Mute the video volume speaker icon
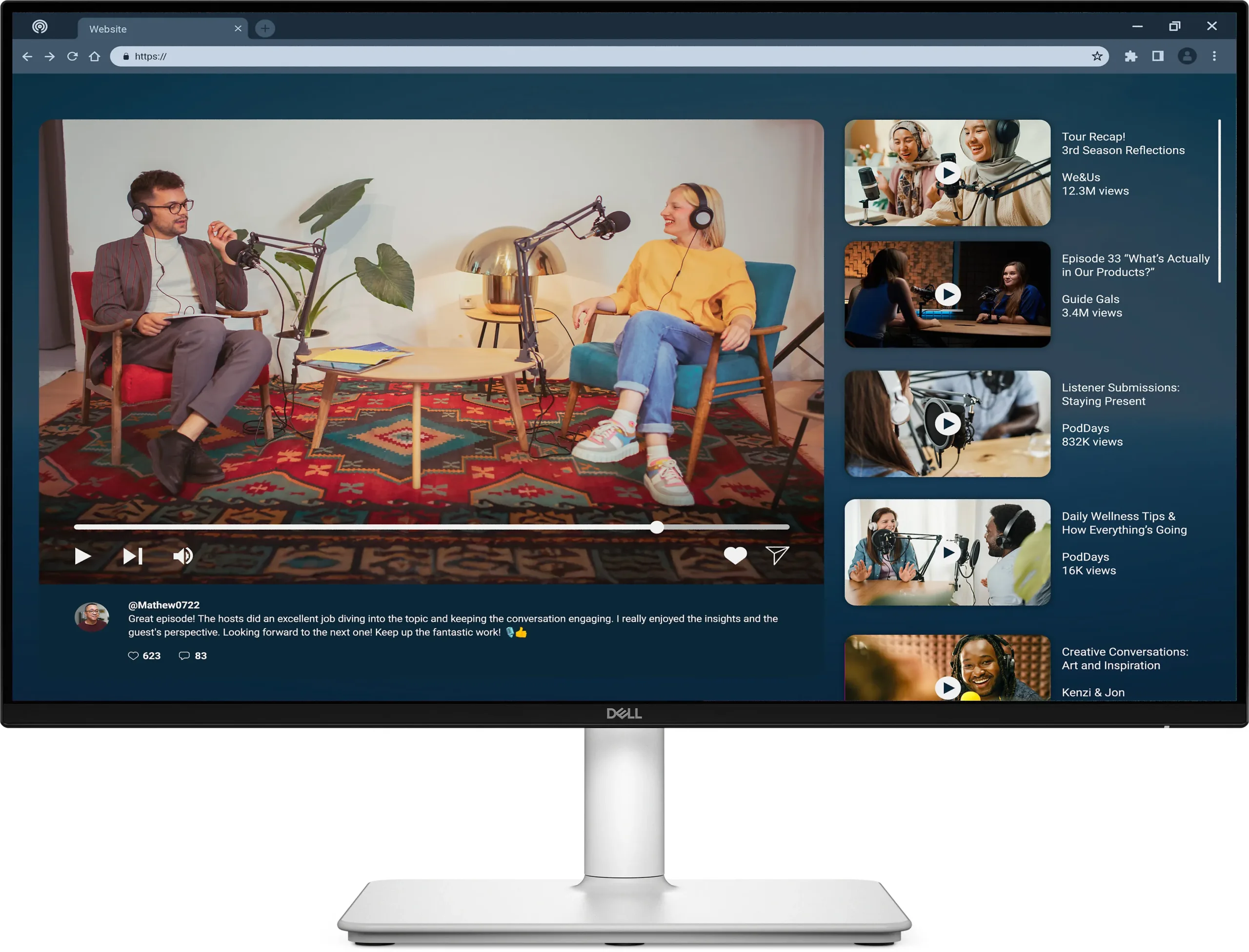This screenshot has width=1249, height=952. (182, 556)
